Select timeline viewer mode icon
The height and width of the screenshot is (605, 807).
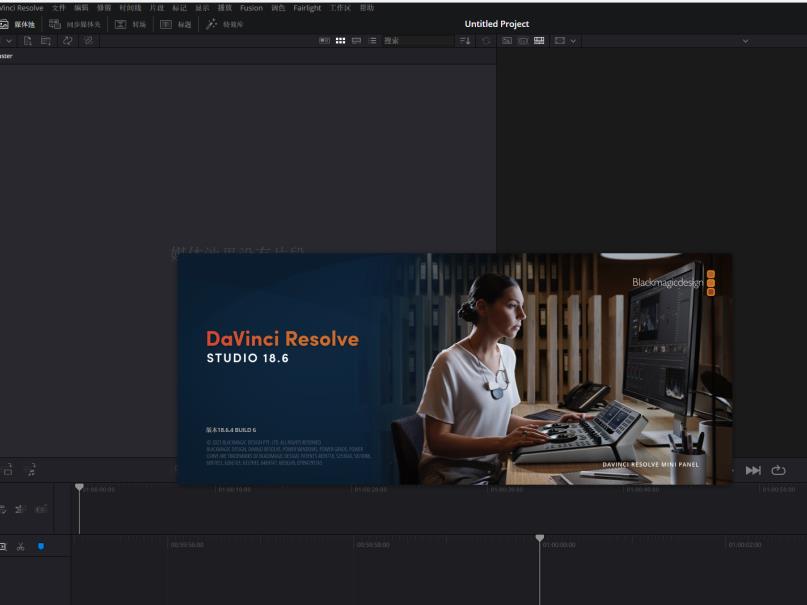[x=539, y=41]
